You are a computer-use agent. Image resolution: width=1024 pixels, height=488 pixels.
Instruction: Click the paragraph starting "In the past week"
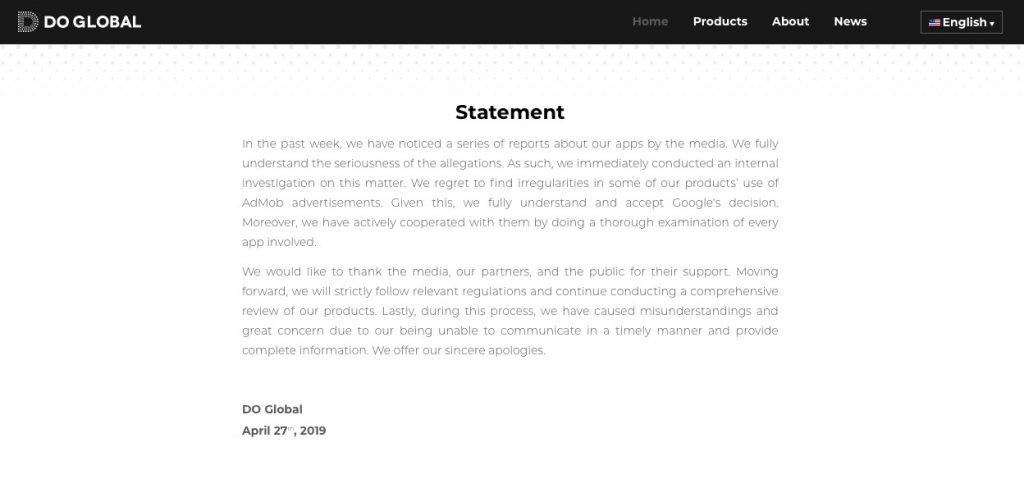coord(510,193)
